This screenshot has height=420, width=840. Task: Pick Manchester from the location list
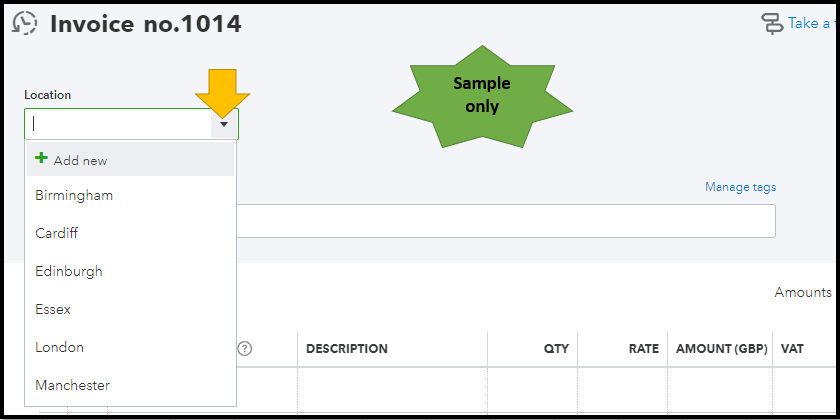click(73, 385)
